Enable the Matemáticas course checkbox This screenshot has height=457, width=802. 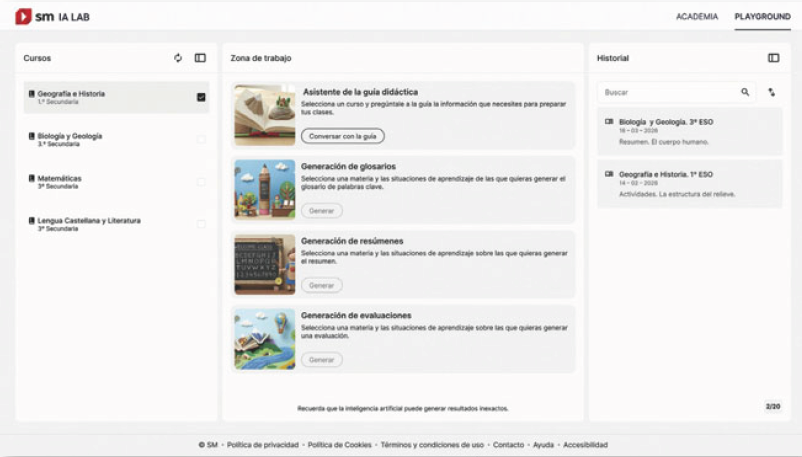(x=201, y=182)
